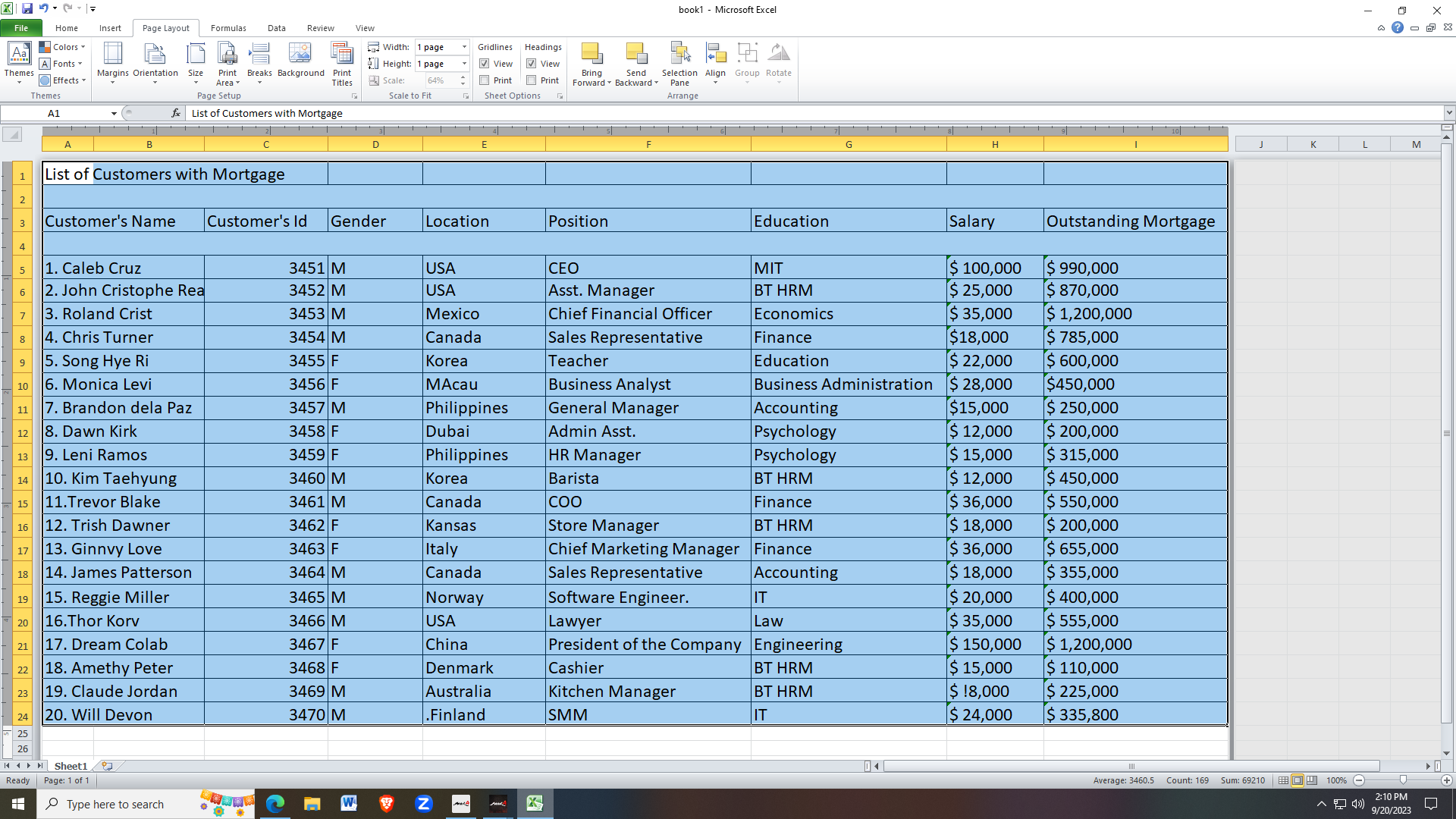The image size is (1456, 819).
Task: Open the theme Colors dropdown
Action: point(62,47)
